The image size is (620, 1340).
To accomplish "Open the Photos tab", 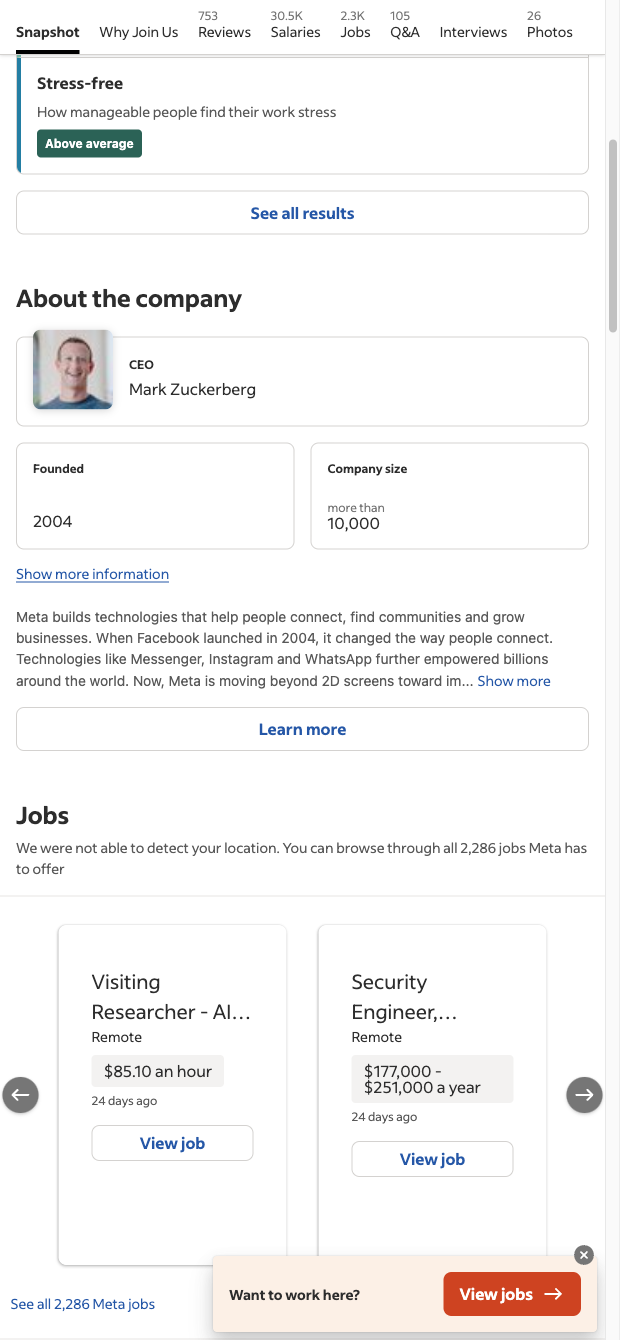I will click(550, 26).
